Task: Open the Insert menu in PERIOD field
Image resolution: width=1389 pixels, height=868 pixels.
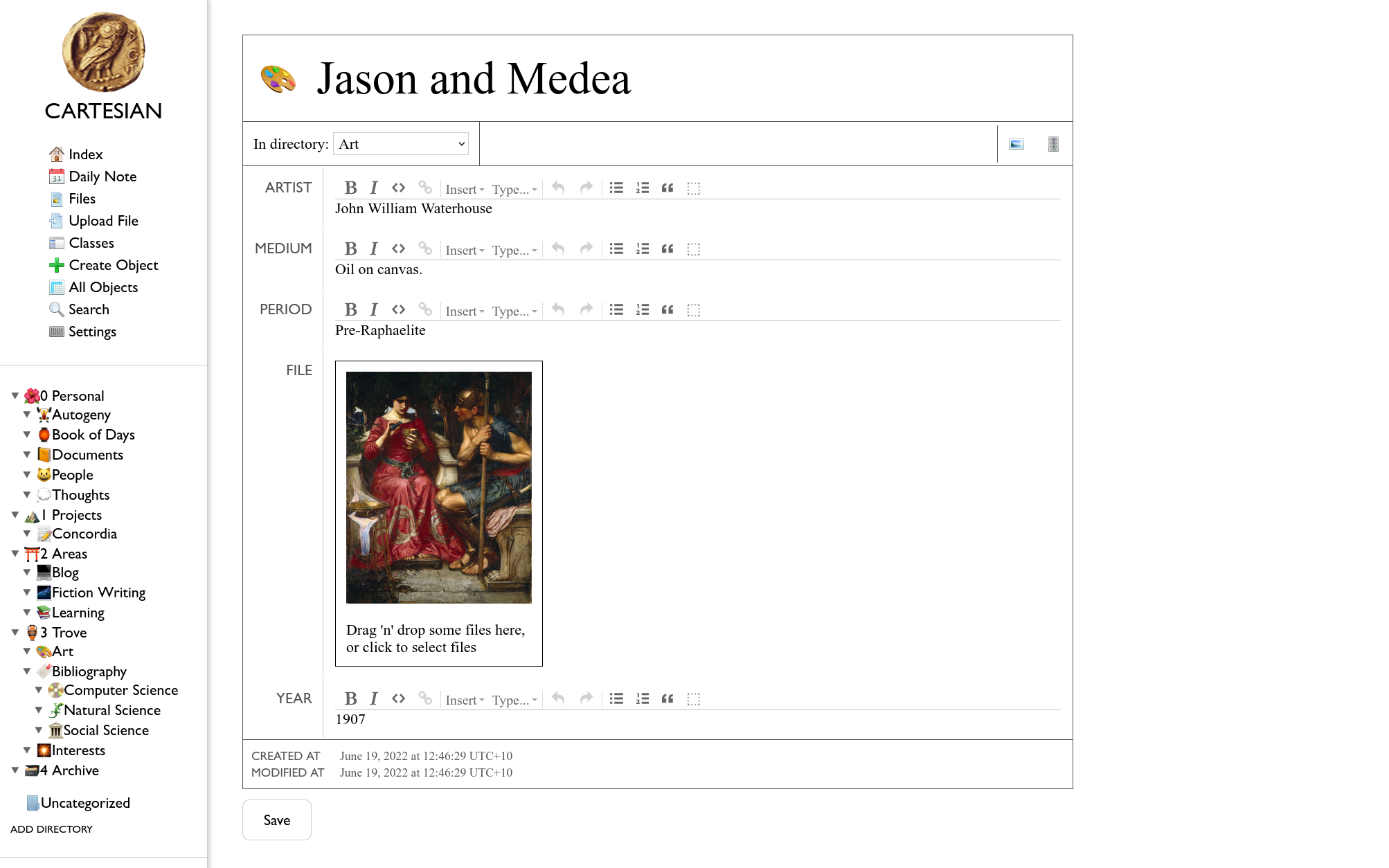Action: [x=463, y=310]
